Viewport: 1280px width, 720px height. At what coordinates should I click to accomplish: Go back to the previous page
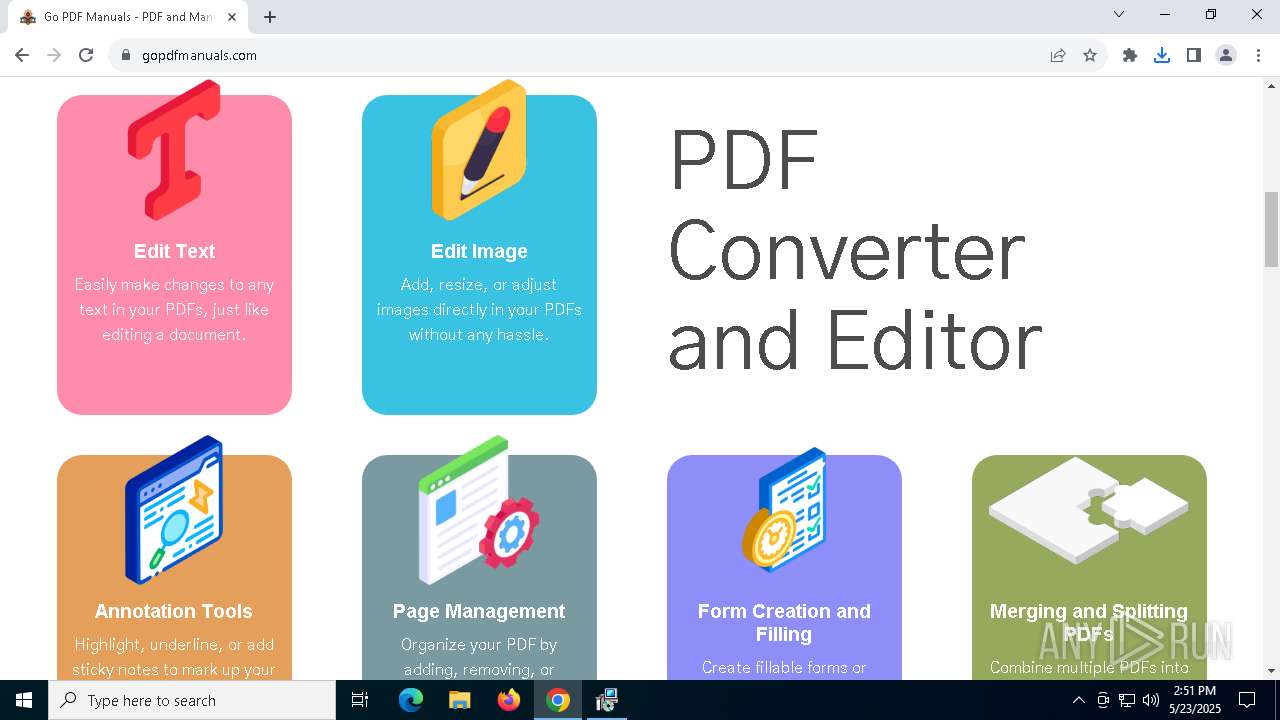point(22,55)
